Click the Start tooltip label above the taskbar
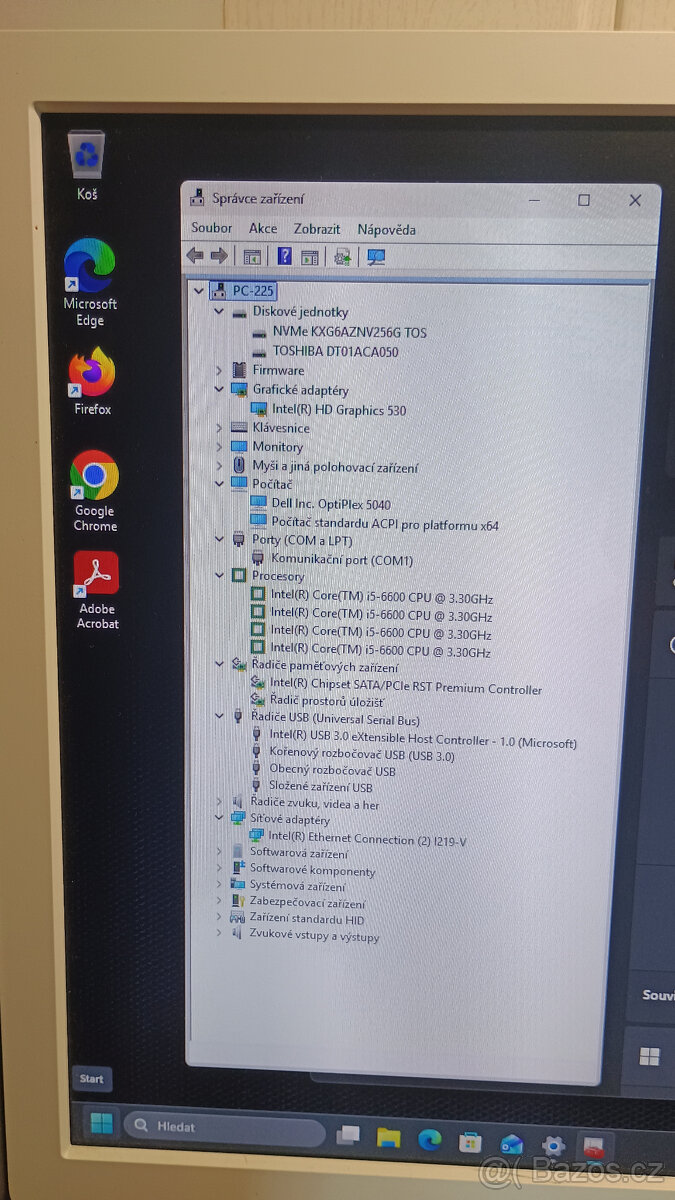The height and width of the screenshot is (1200, 675). (x=91, y=1078)
